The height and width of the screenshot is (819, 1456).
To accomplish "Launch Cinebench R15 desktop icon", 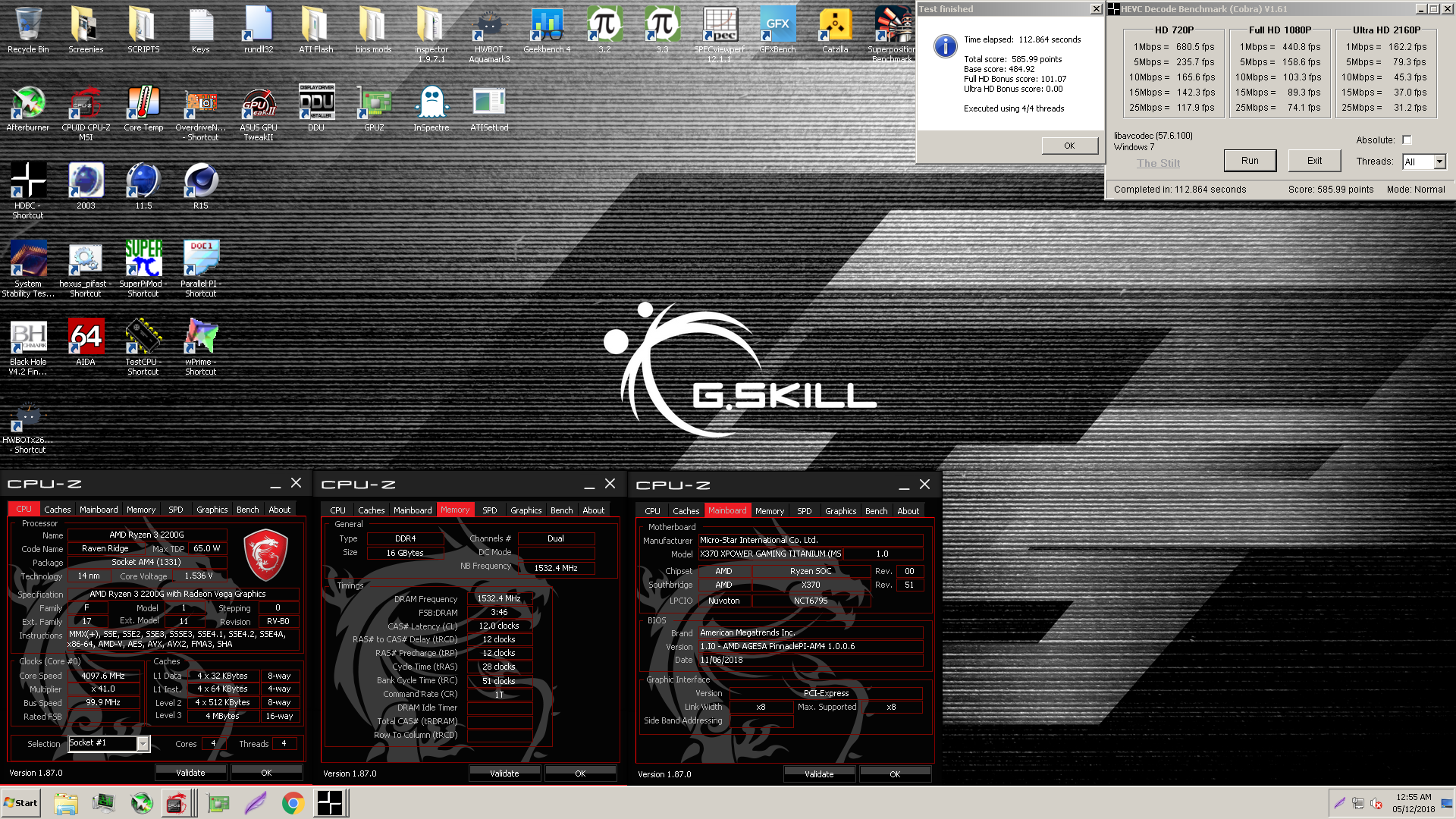I will 201,187.
